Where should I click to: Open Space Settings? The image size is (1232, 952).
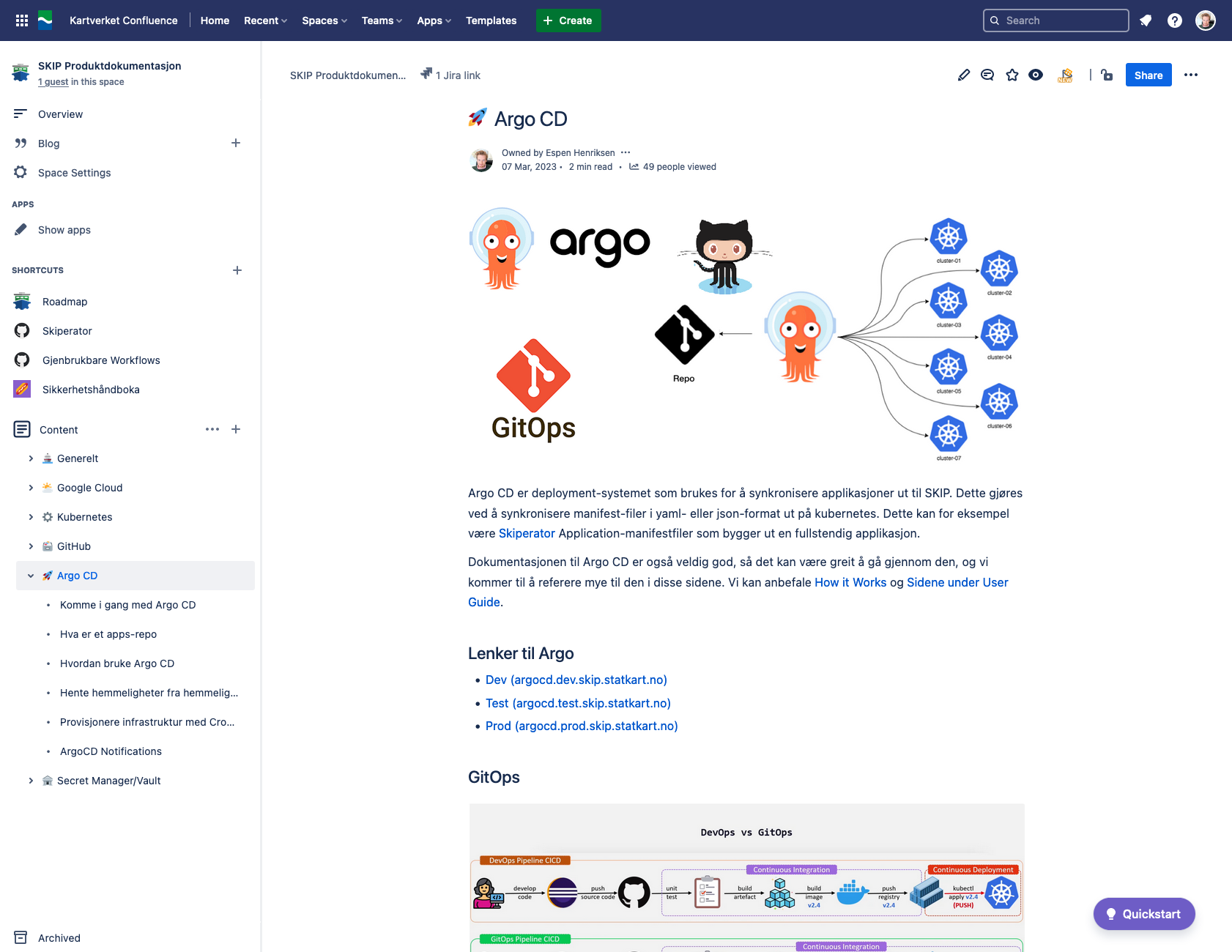(x=74, y=173)
